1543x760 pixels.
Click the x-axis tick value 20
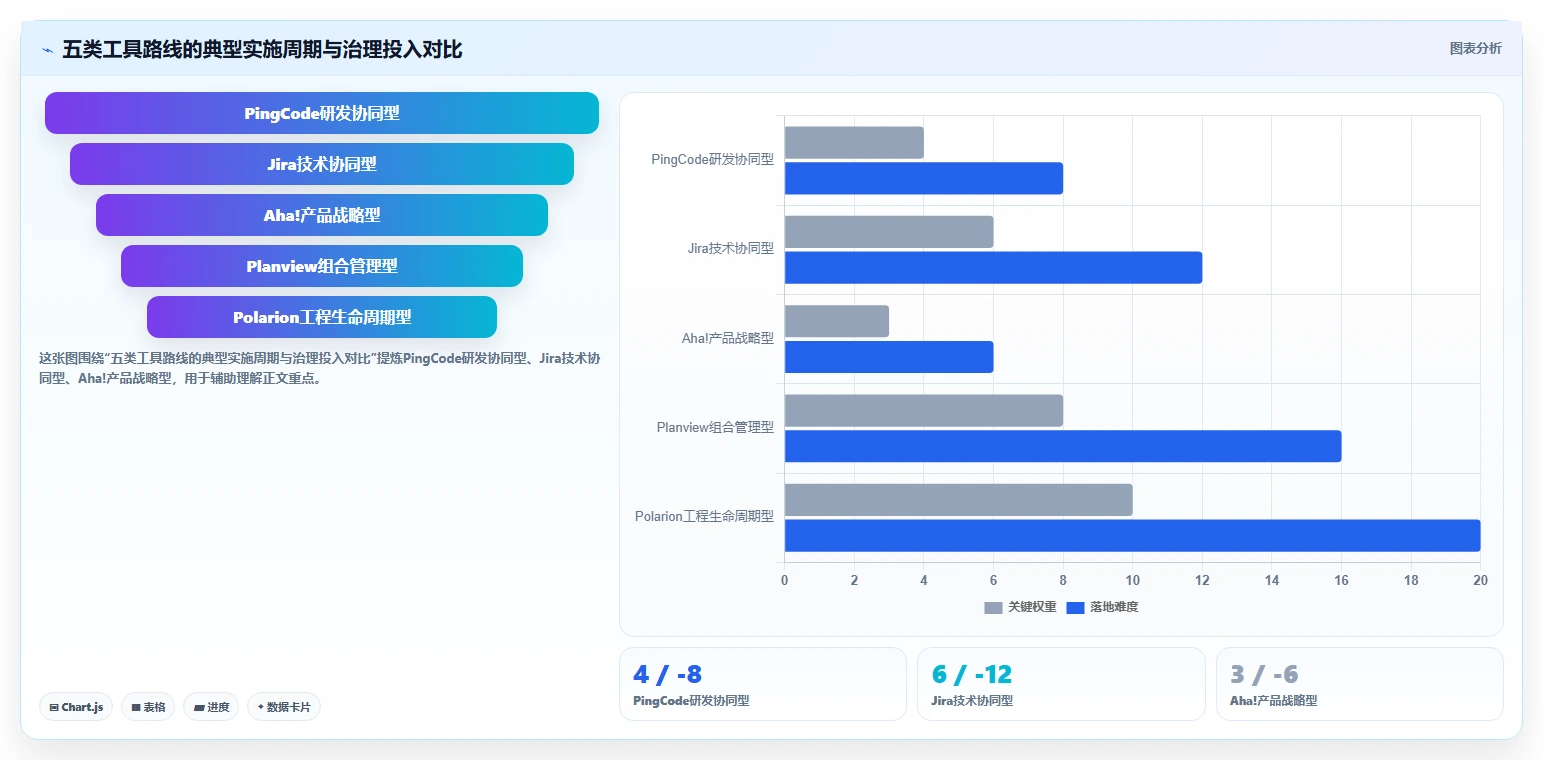[1480, 580]
